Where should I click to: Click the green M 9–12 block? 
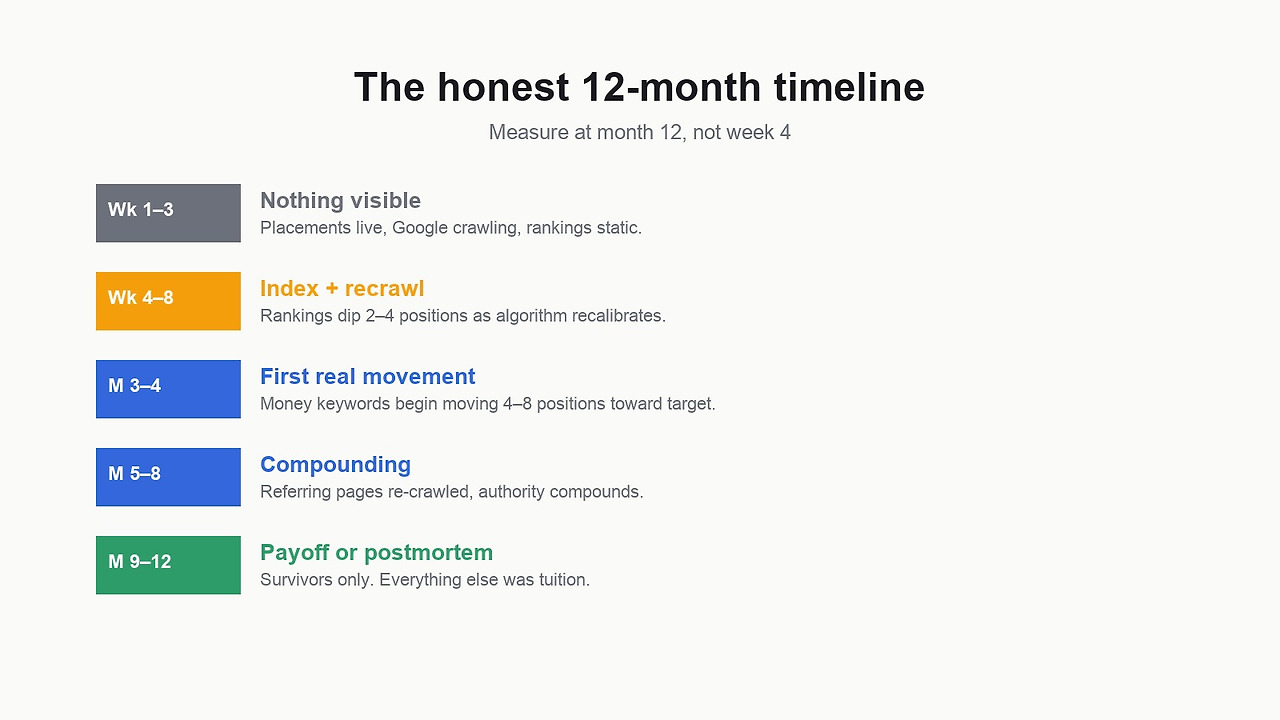(x=168, y=565)
